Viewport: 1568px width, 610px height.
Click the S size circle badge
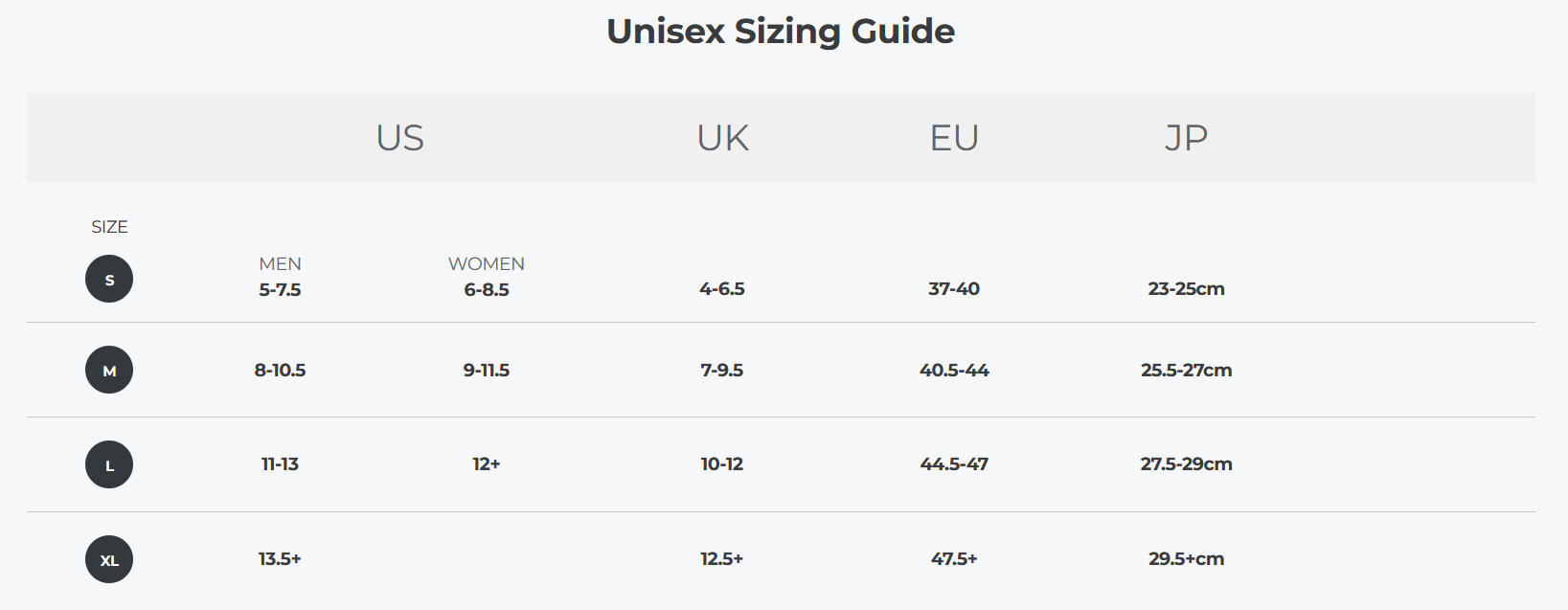pos(109,280)
